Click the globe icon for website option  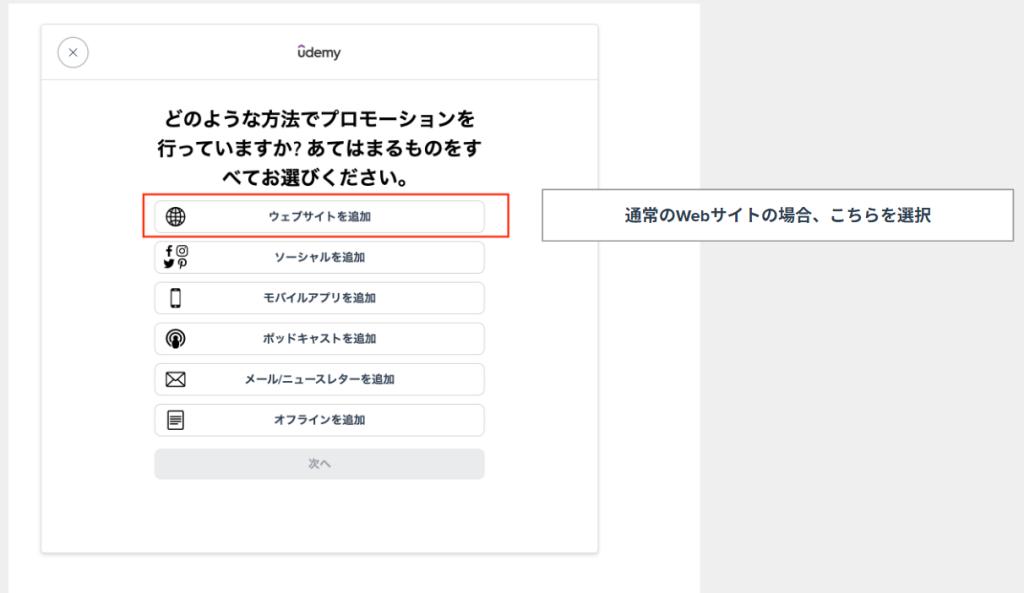[x=176, y=216]
